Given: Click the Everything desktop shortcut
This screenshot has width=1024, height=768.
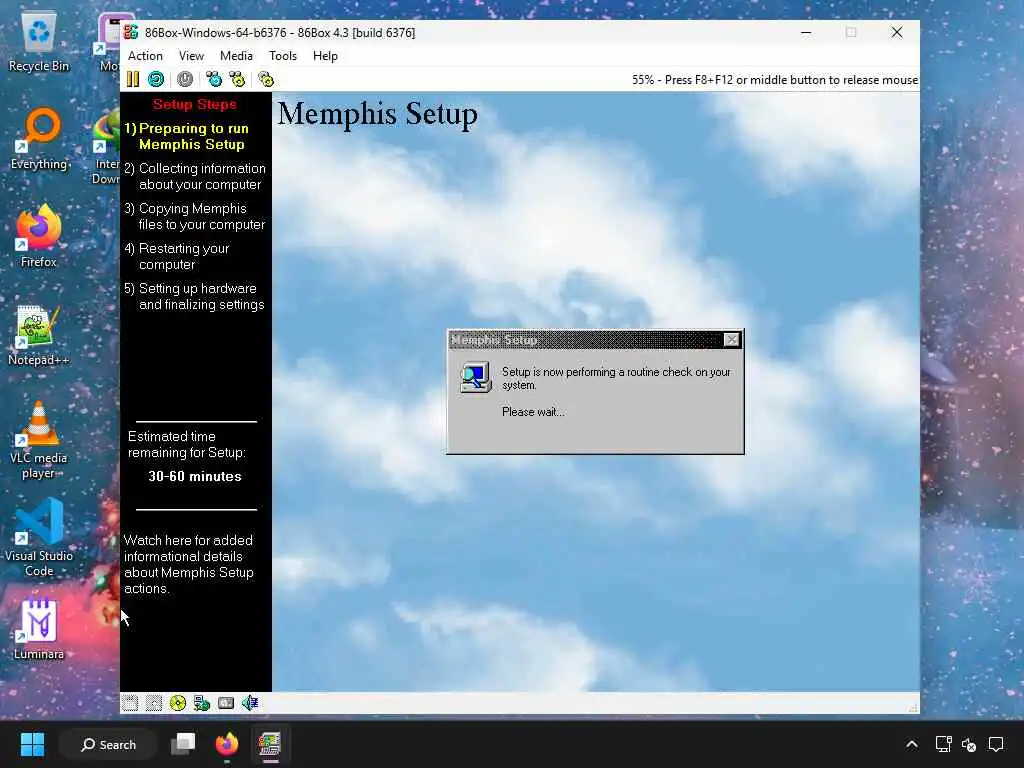Looking at the screenshot, I should [39, 139].
